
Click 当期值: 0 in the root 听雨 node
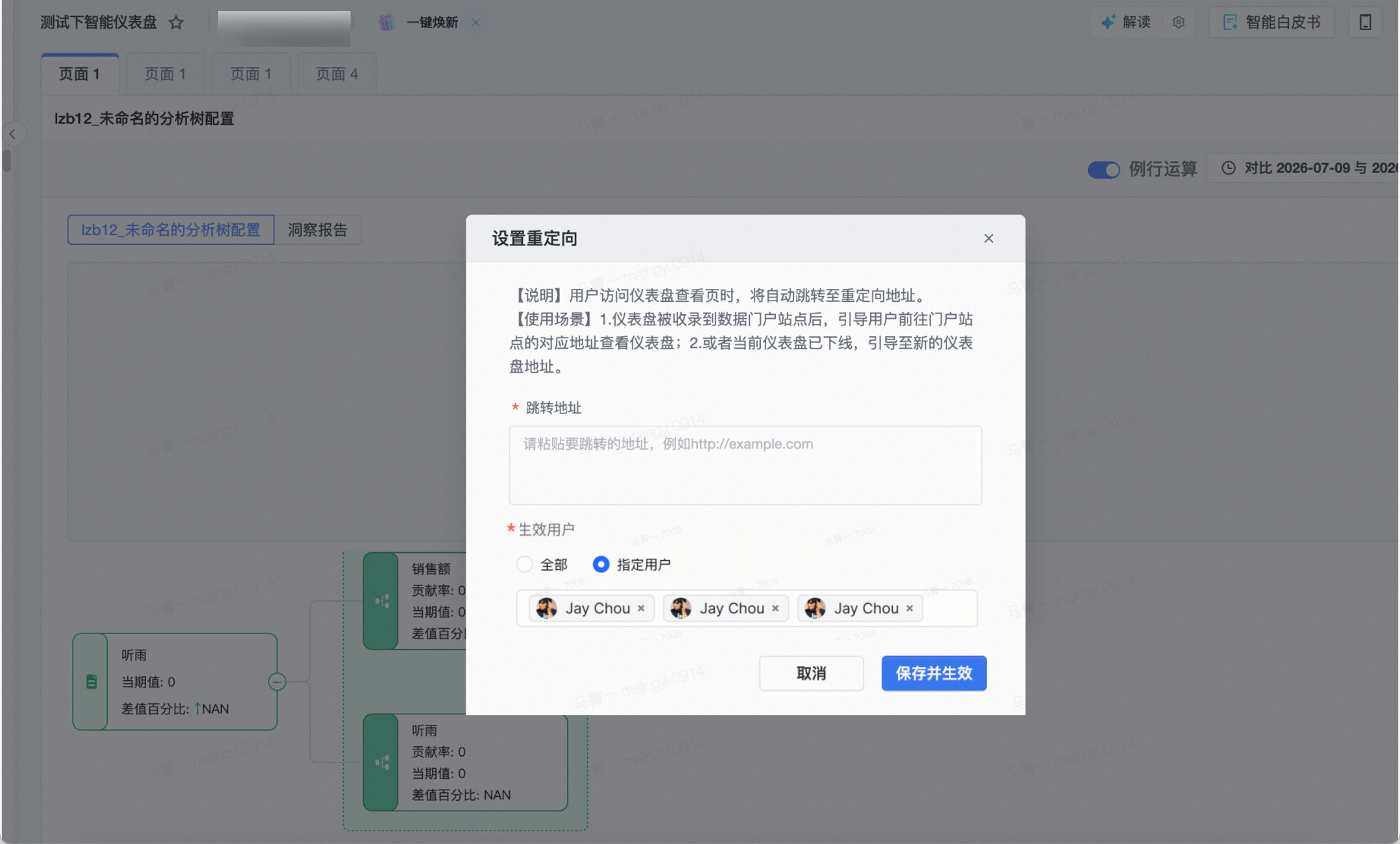[148, 682]
